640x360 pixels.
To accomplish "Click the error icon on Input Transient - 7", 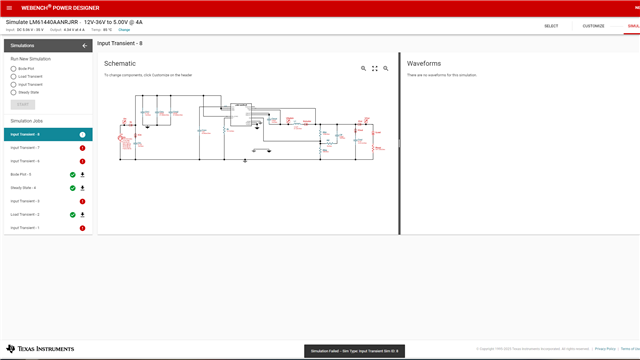I will tap(82, 148).
